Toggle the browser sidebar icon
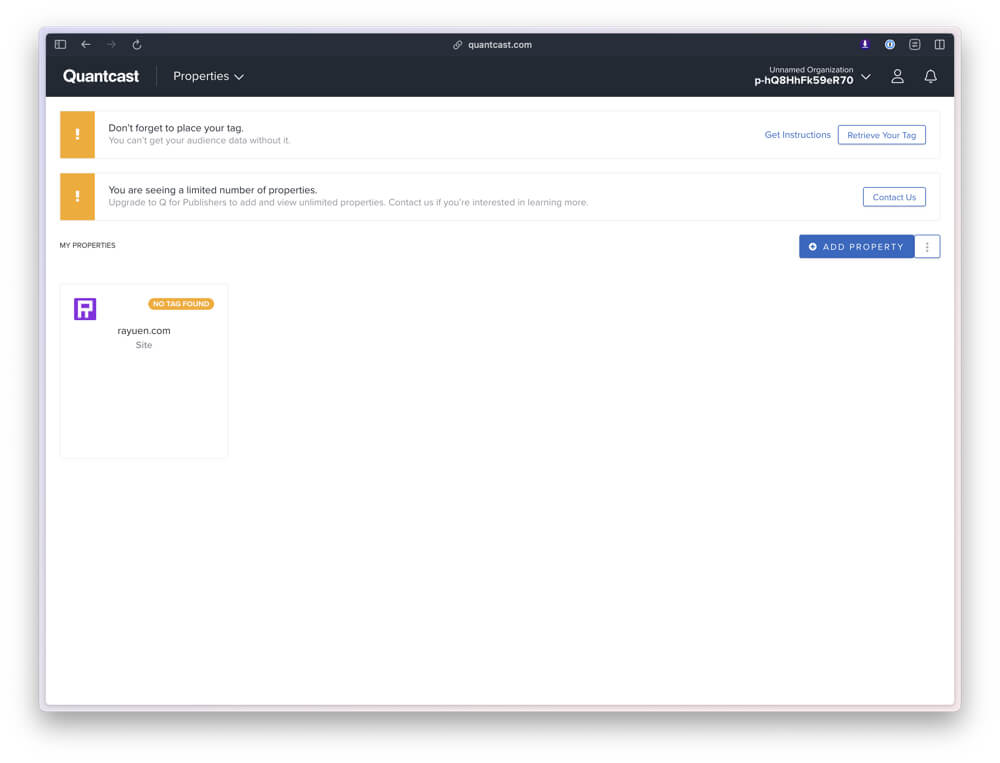This screenshot has width=1000, height=763. (61, 44)
